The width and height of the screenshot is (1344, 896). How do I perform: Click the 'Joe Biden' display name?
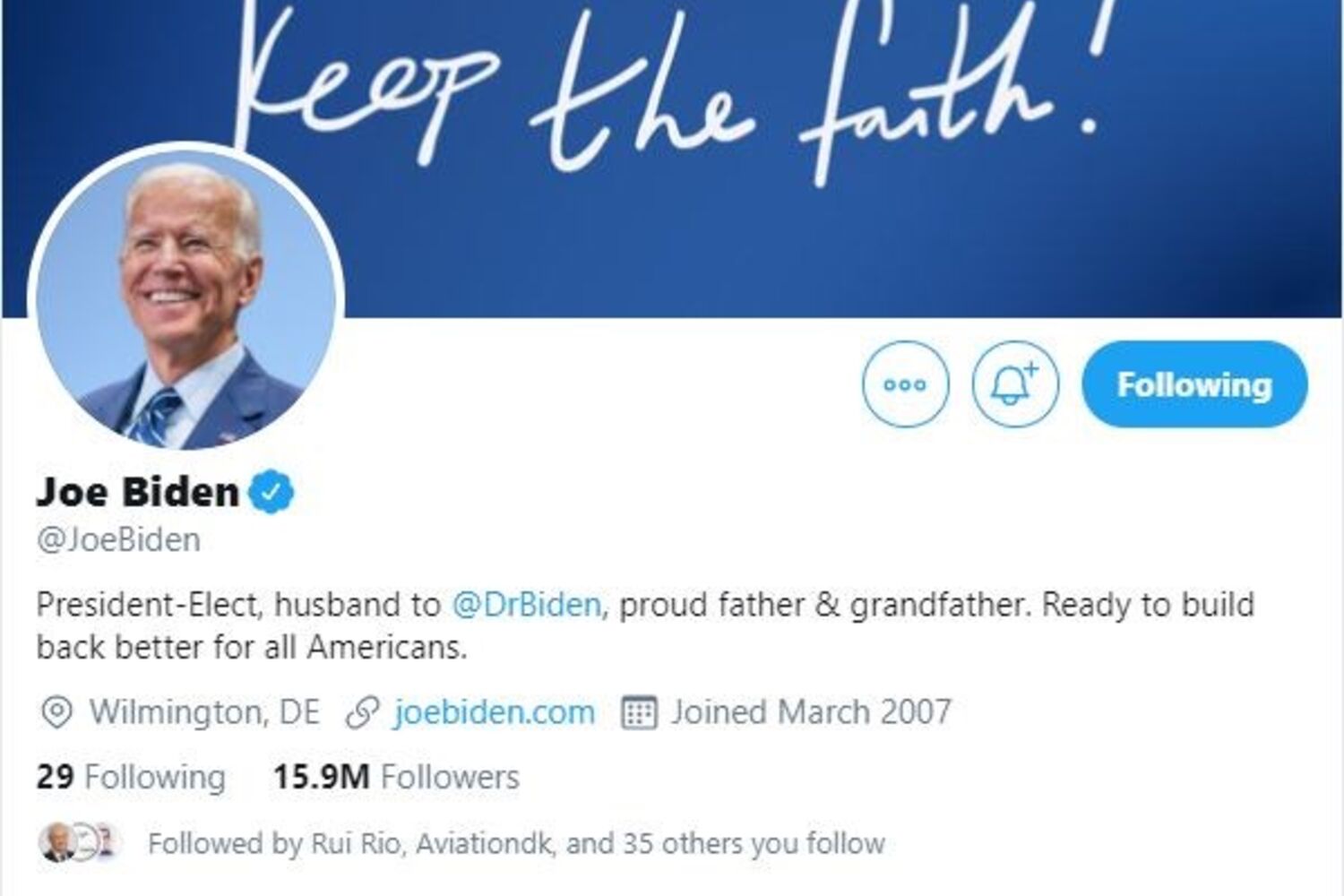(x=137, y=492)
